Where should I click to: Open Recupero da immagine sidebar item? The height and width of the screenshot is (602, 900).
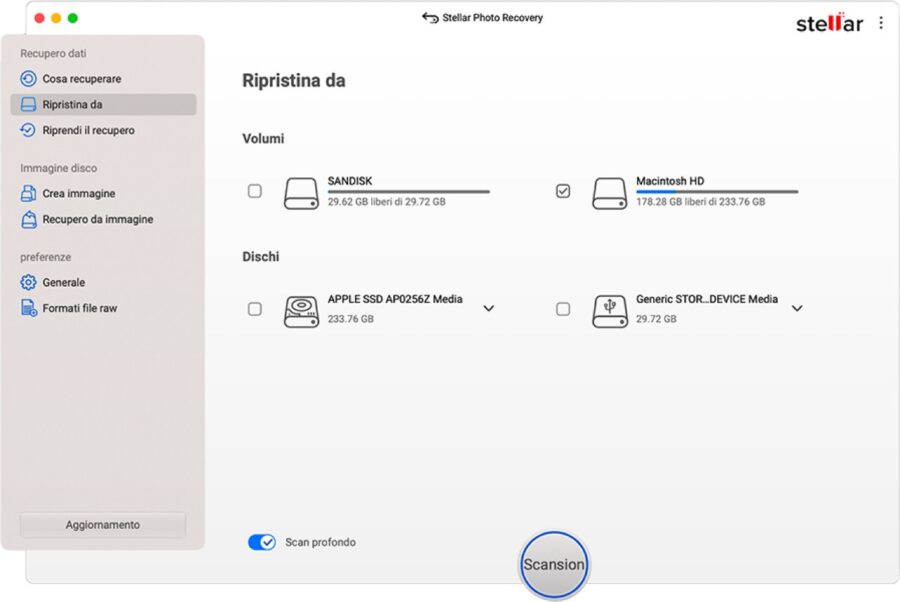(x=103, y=219)
